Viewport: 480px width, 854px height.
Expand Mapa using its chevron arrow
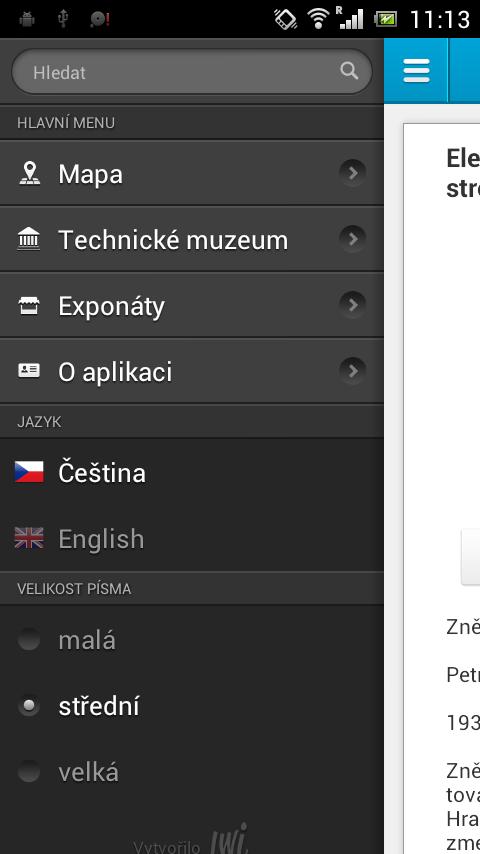click(x=352, y=173)
